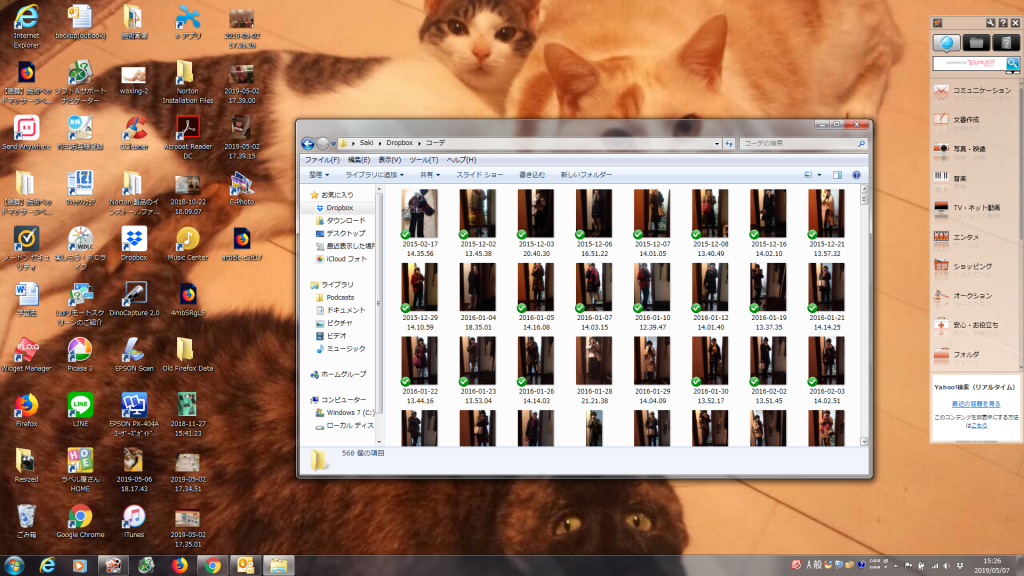The width and height of the screenshot is (1024, 576).
Task: Open the Dropbox desktop shortcut
Action: [134, 242]
